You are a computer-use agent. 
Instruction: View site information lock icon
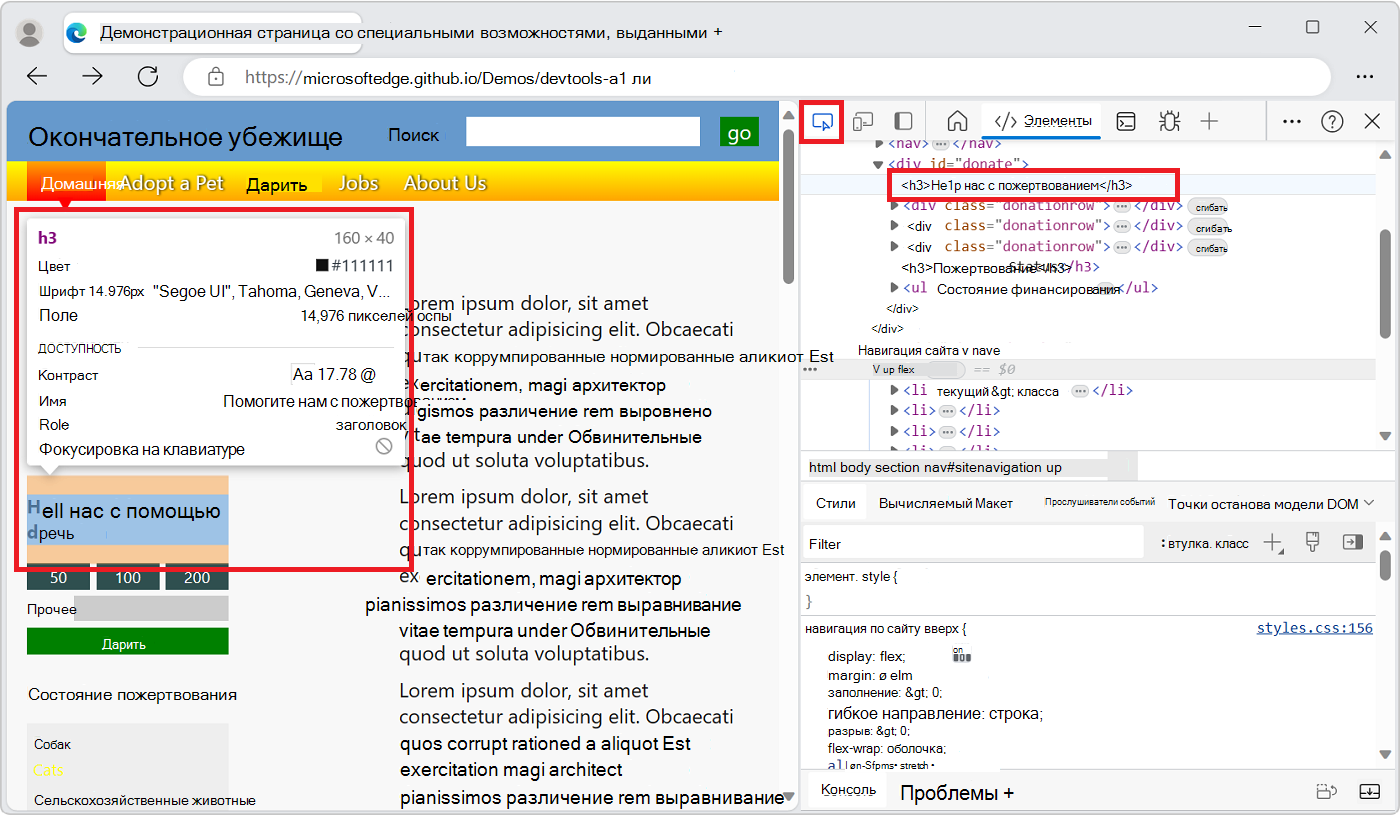215,77
